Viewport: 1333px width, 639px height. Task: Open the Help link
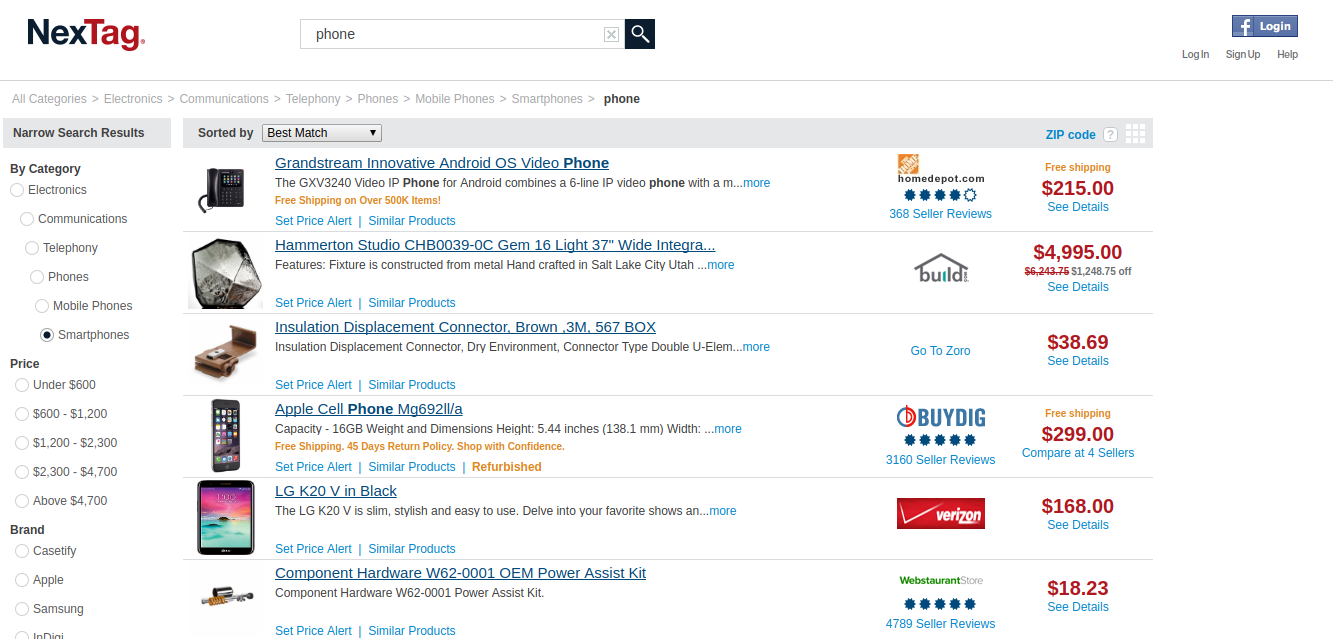coord(1287,54)
